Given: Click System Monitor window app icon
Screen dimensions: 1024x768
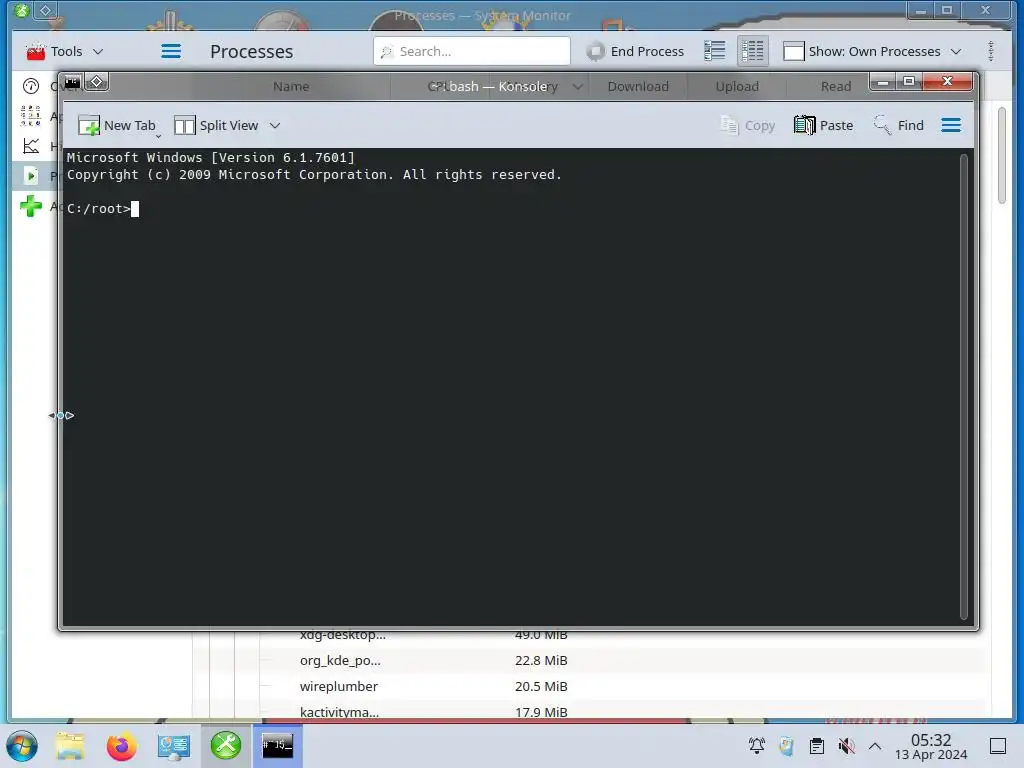Looking at the screenshot, I should [x=22, y=10].
